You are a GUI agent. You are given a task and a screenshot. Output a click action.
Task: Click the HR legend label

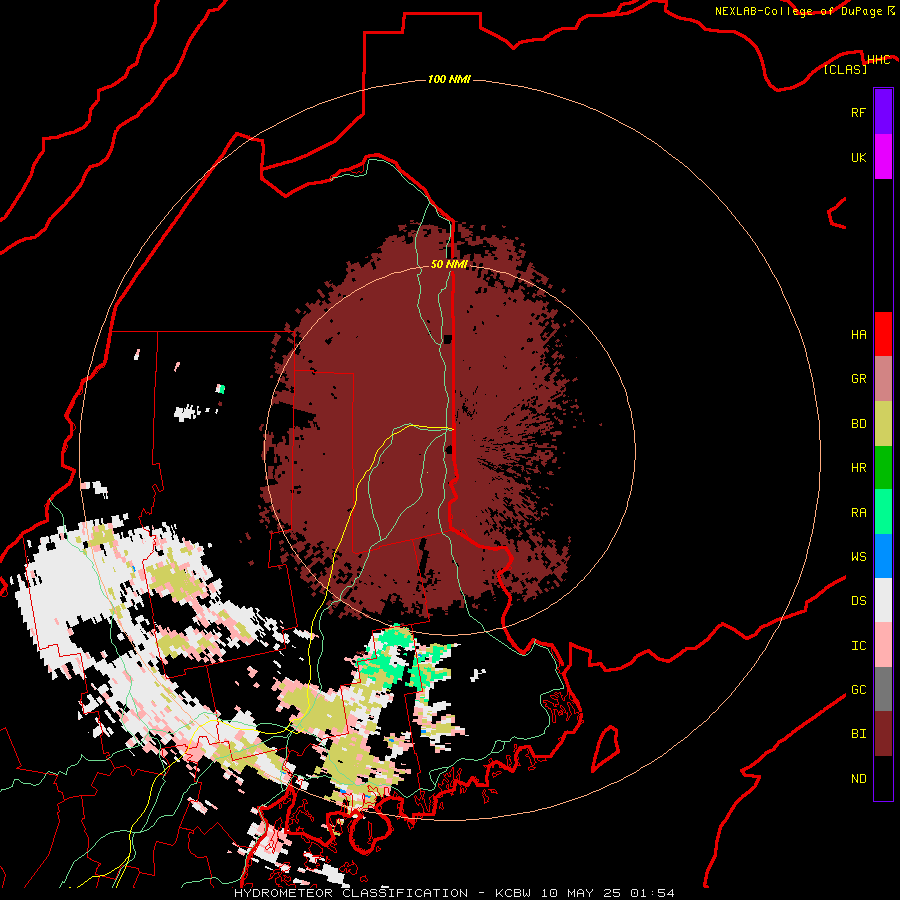[858, 468]
